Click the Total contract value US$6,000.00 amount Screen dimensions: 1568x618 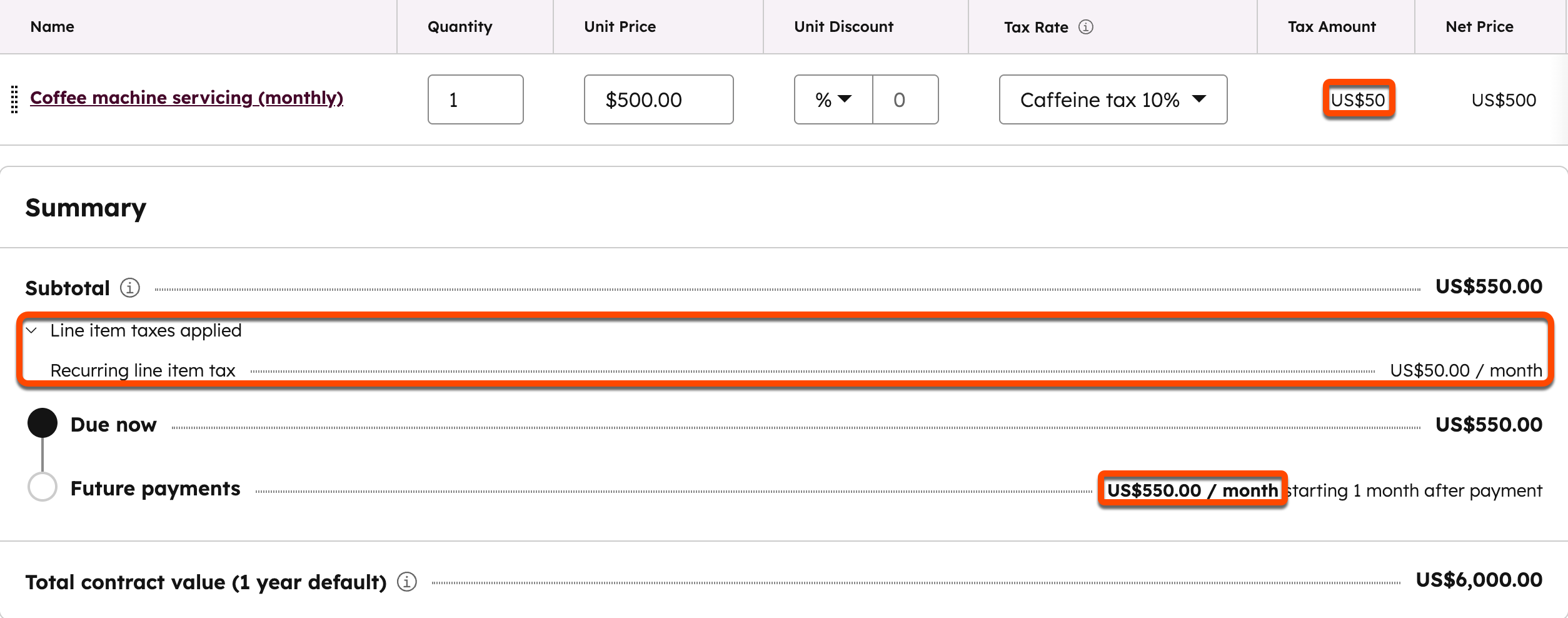(1479, 580)
